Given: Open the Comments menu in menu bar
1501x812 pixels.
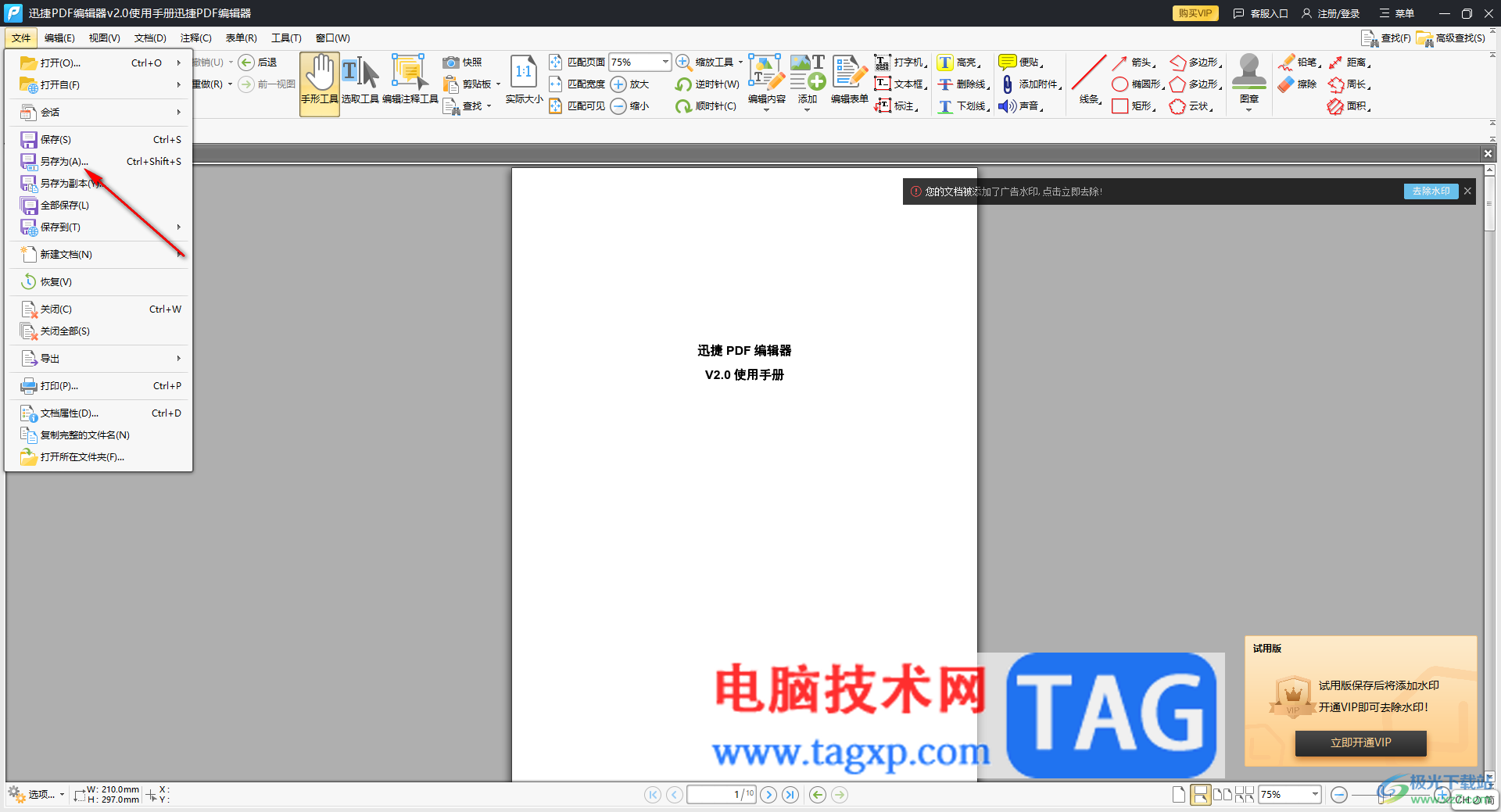Looking at the screenshot, I should [x=195, y=38].
